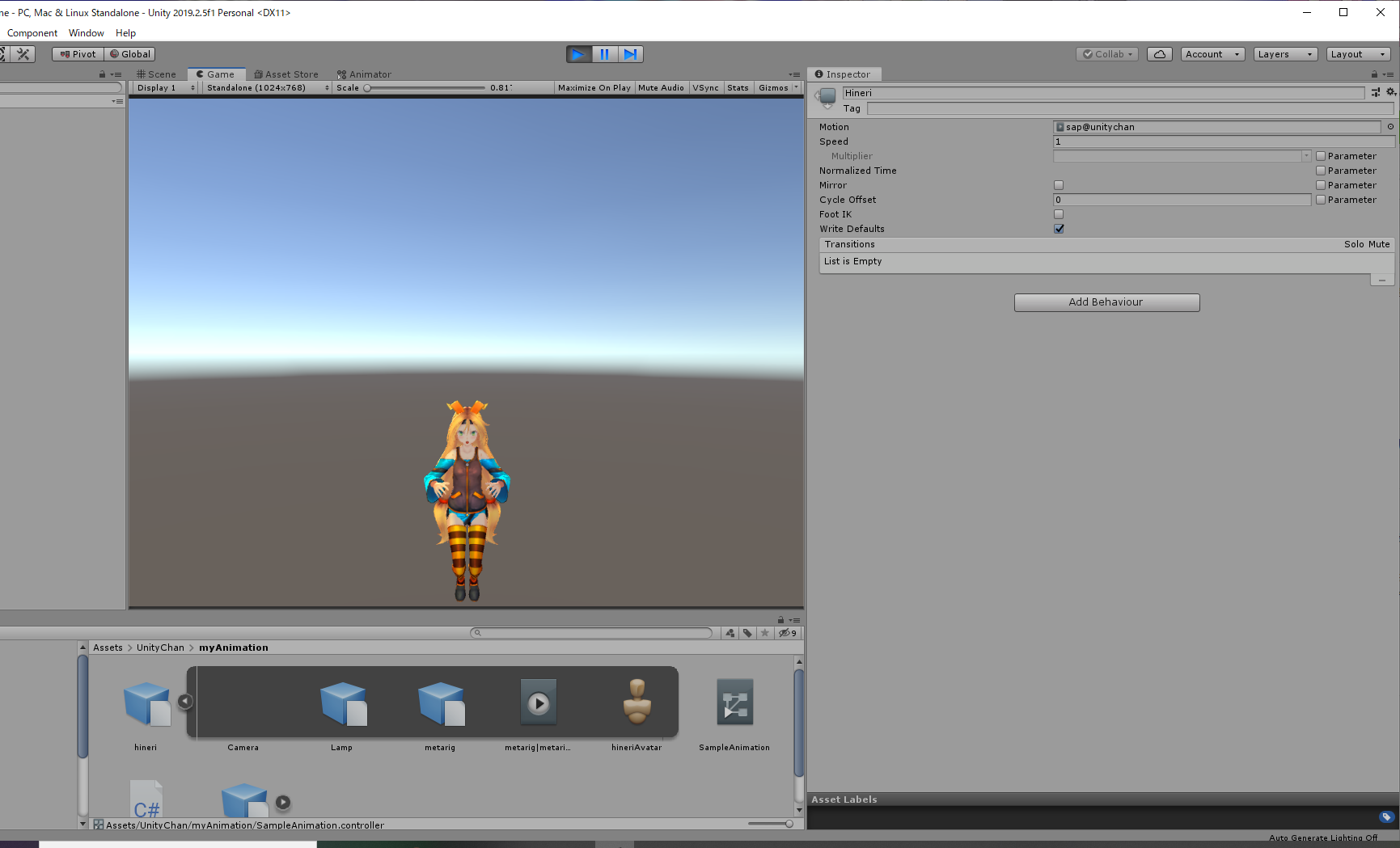Image resolution: width=1400 pixels, height=848 pixels.
Task: Advance one frame with the Step button
Action: [631, 54]
